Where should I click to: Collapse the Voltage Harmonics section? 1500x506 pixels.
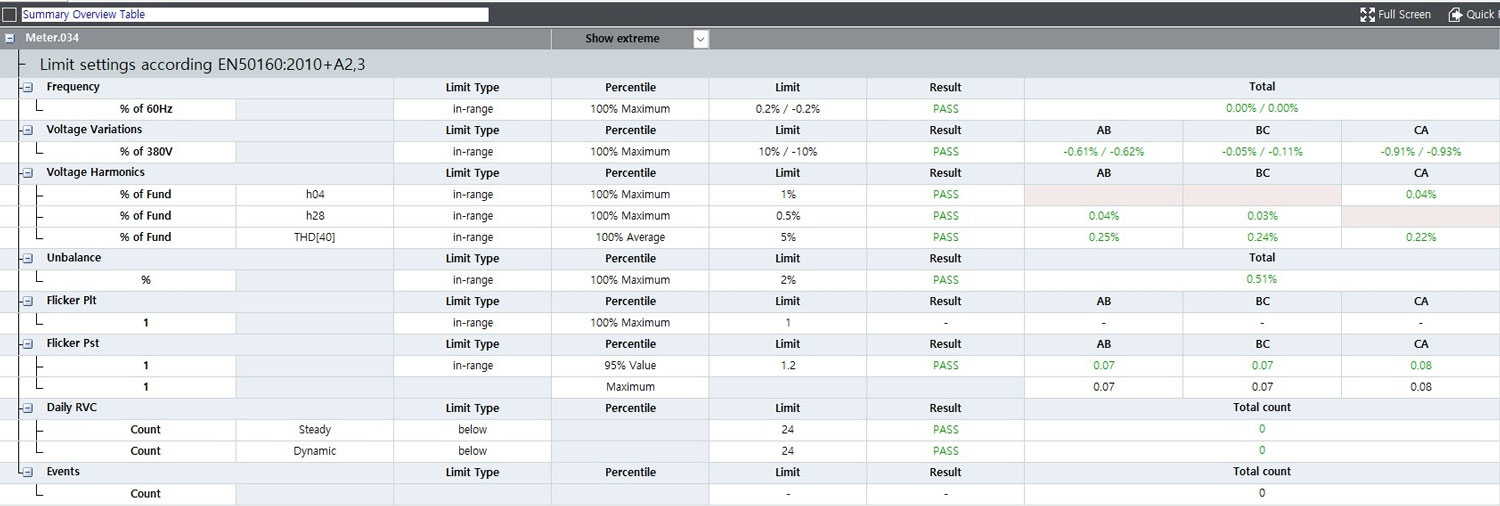point(28,173)
